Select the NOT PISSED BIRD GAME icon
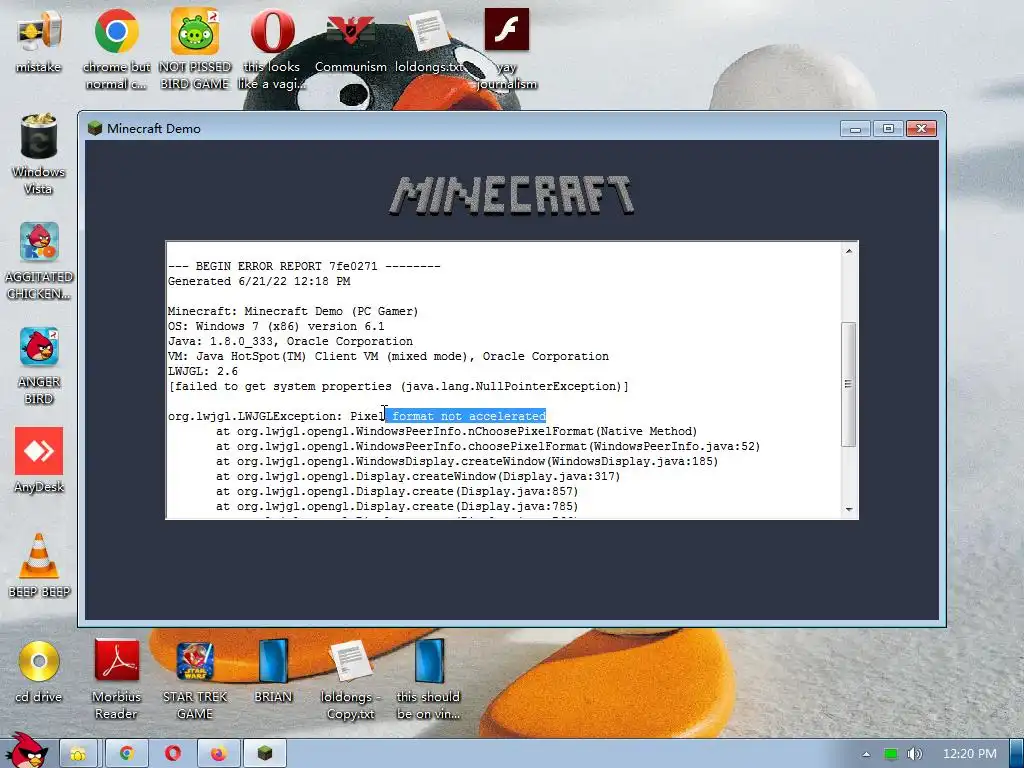The height and width of the screenshot is (768, 1024). coord(195,49)
